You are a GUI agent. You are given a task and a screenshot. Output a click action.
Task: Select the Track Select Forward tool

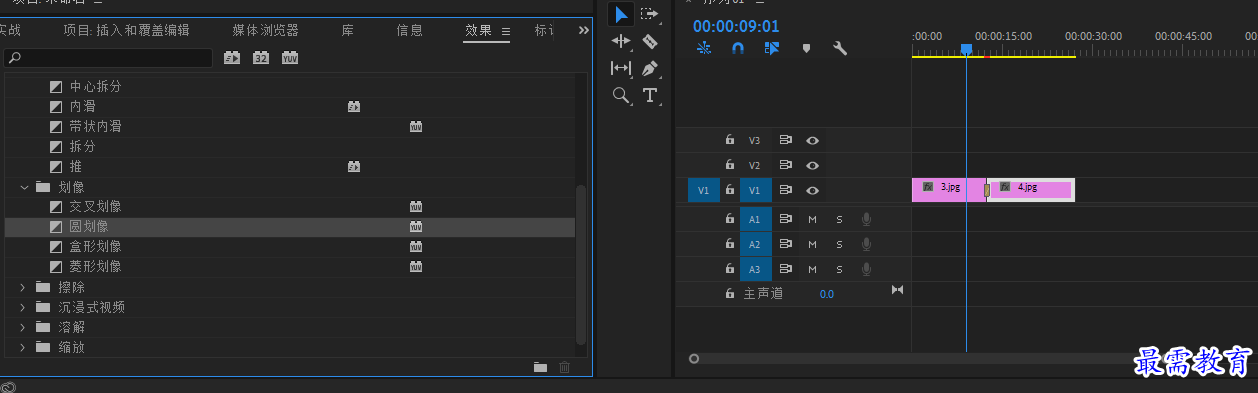[650, 14]
